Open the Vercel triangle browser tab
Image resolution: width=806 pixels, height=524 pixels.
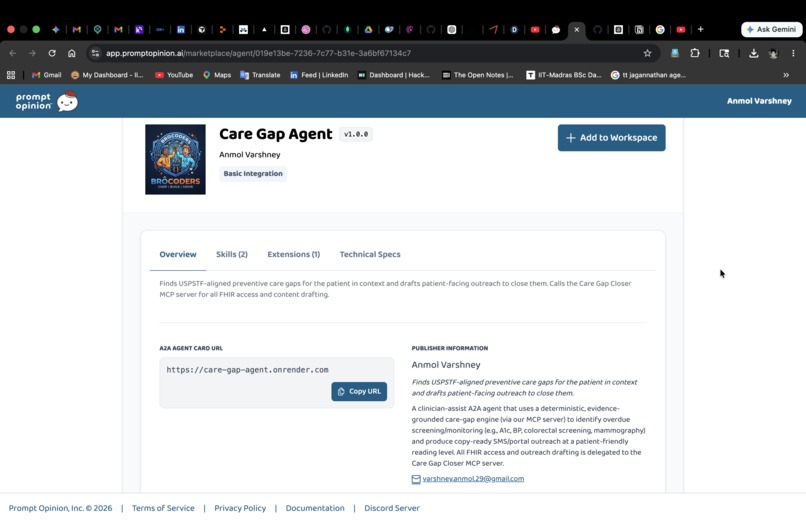[264, 29]
